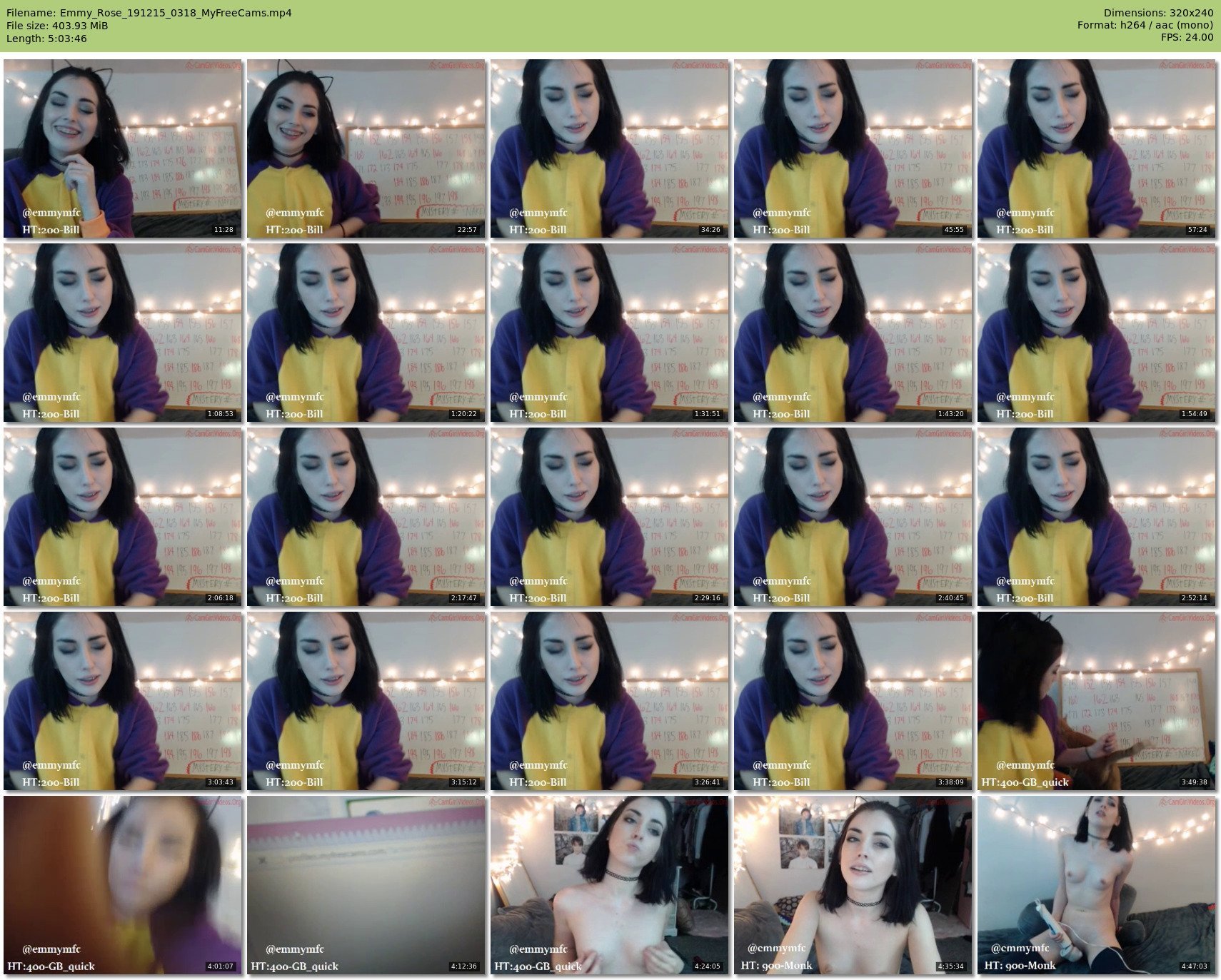Click the File size 403.93 MiB text

57,26
